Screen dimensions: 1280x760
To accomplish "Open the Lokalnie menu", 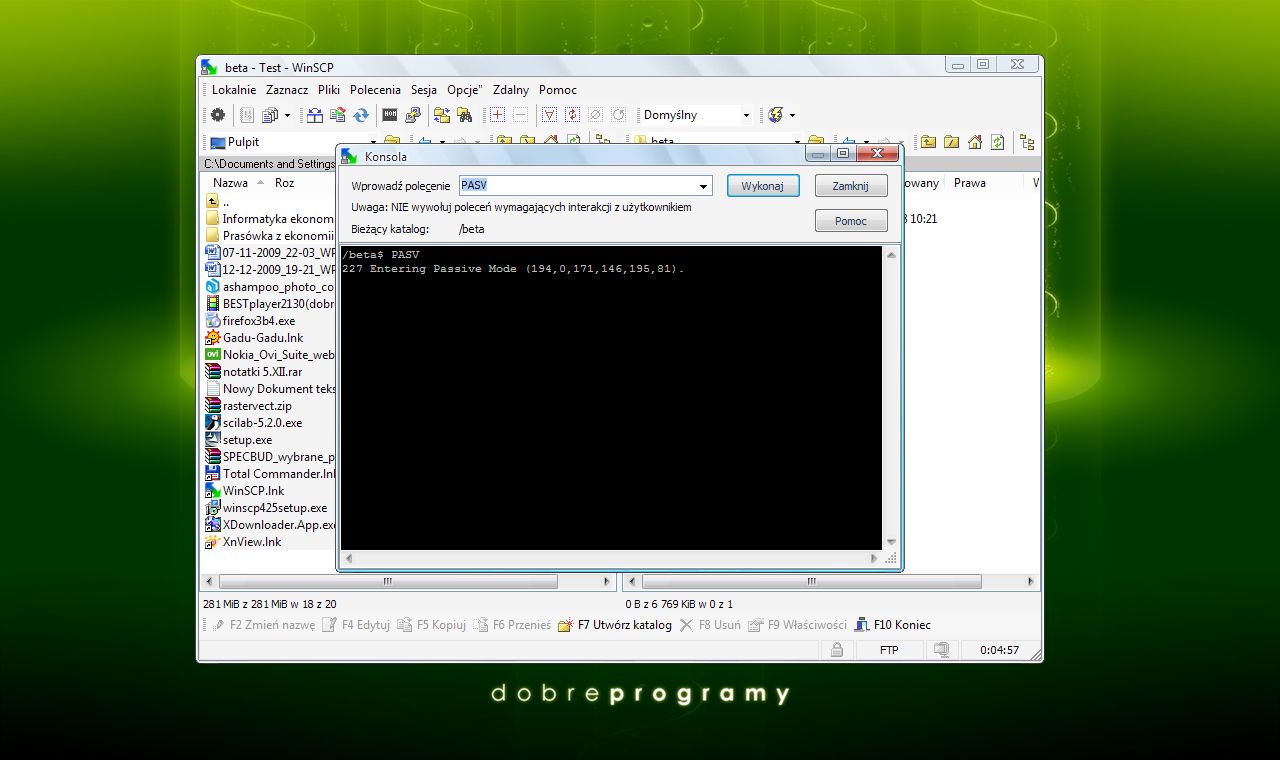I will point(234,90).
